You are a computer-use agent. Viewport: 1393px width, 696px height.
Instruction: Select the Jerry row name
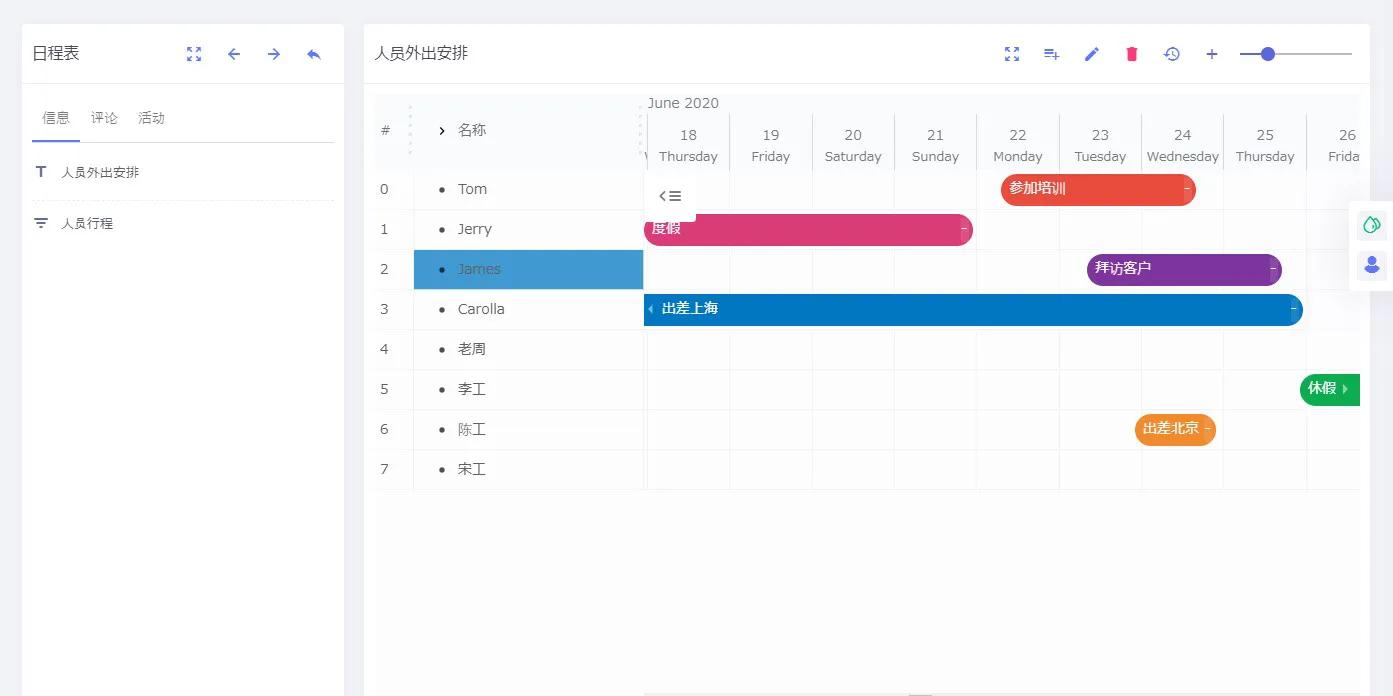coord(475,229)
